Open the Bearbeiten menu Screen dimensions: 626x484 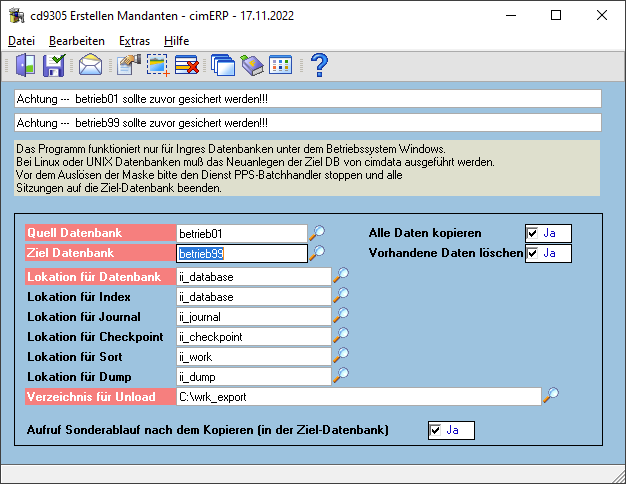(77, 41)
